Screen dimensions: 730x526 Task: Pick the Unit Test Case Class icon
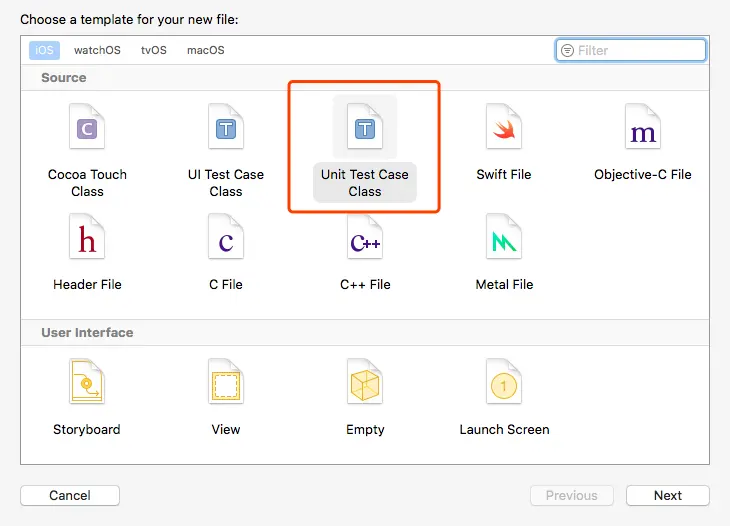point(365,129)
